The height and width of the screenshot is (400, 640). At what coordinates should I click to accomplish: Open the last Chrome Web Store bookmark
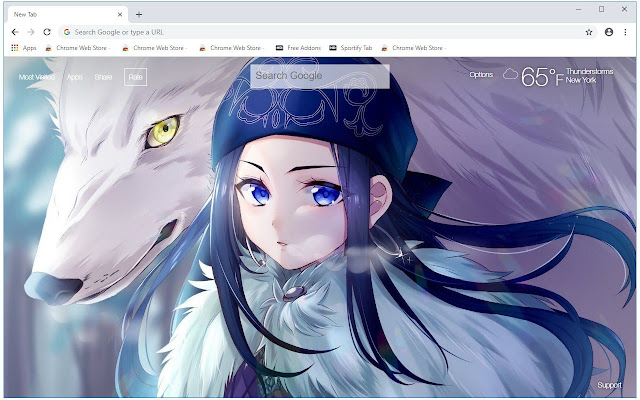point(413,48)
